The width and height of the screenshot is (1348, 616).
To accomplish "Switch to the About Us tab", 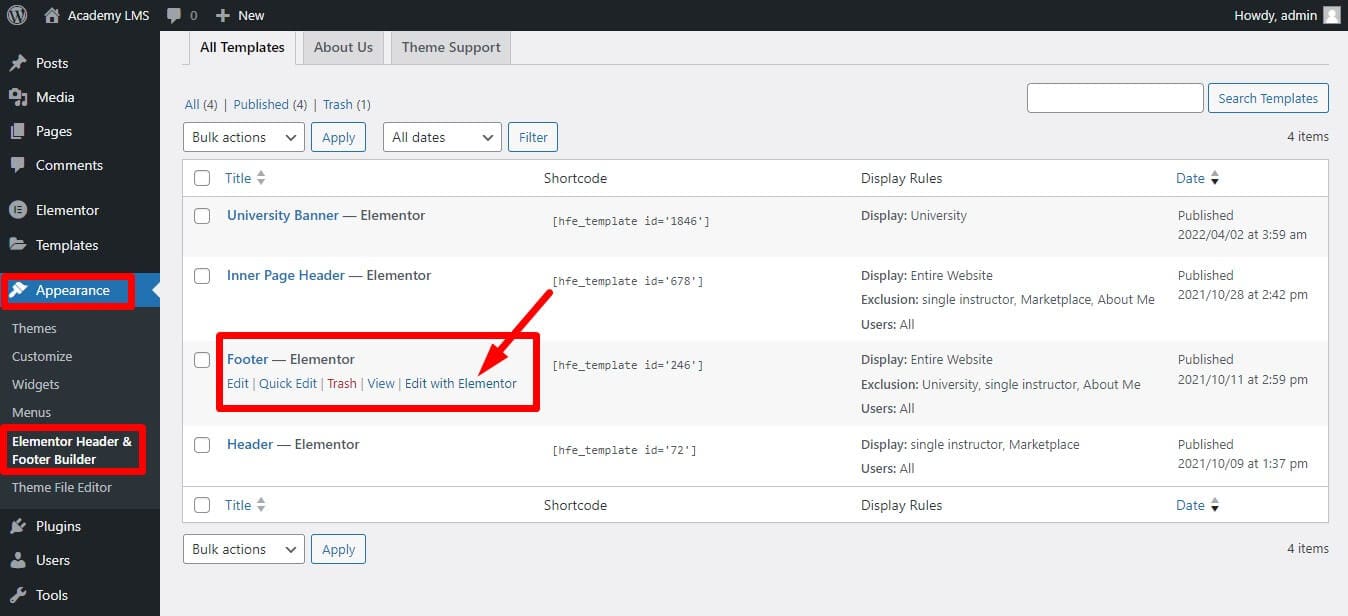I will click(x=343, y=47).
